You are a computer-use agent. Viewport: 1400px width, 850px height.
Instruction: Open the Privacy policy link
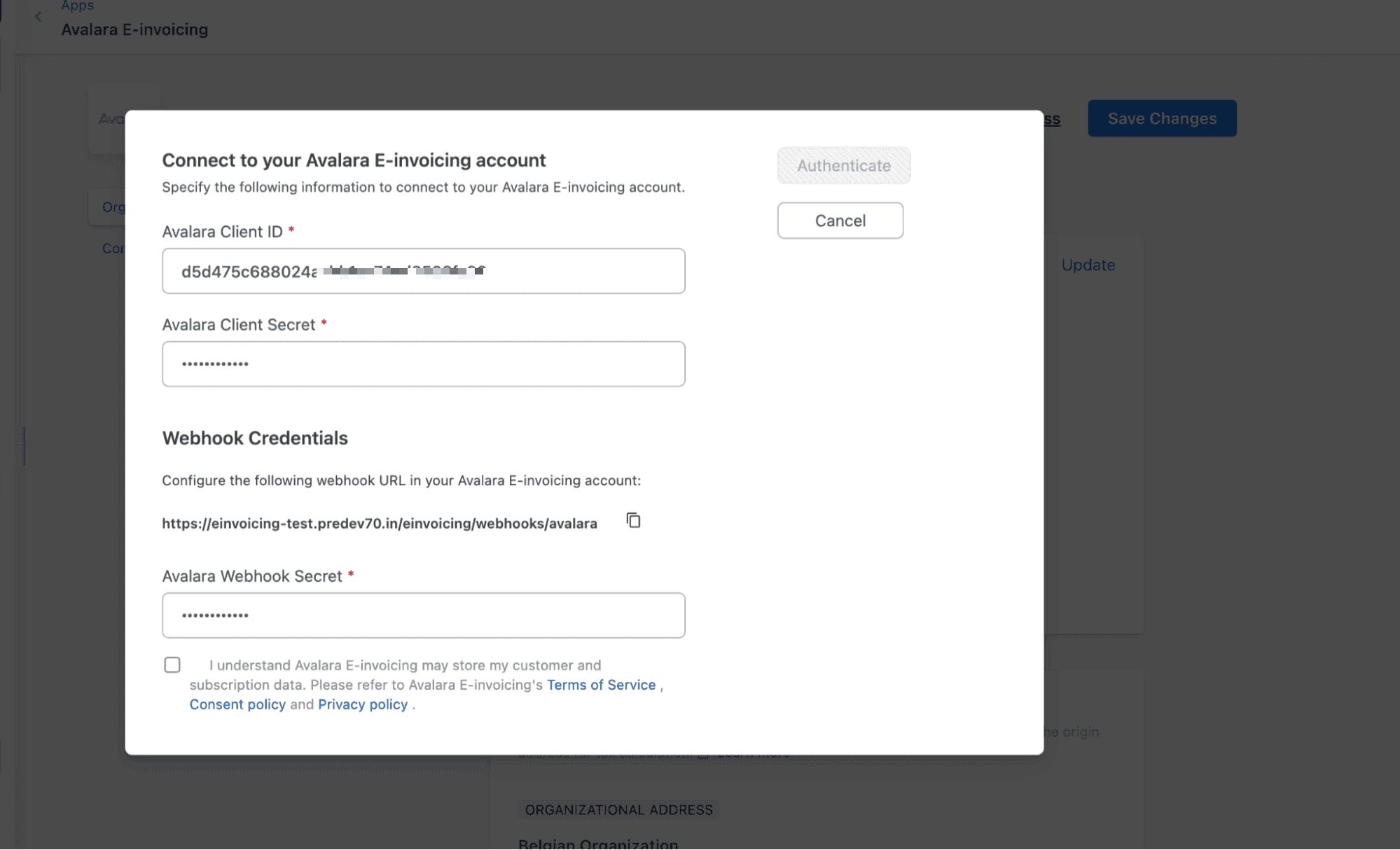pos(363,704)
